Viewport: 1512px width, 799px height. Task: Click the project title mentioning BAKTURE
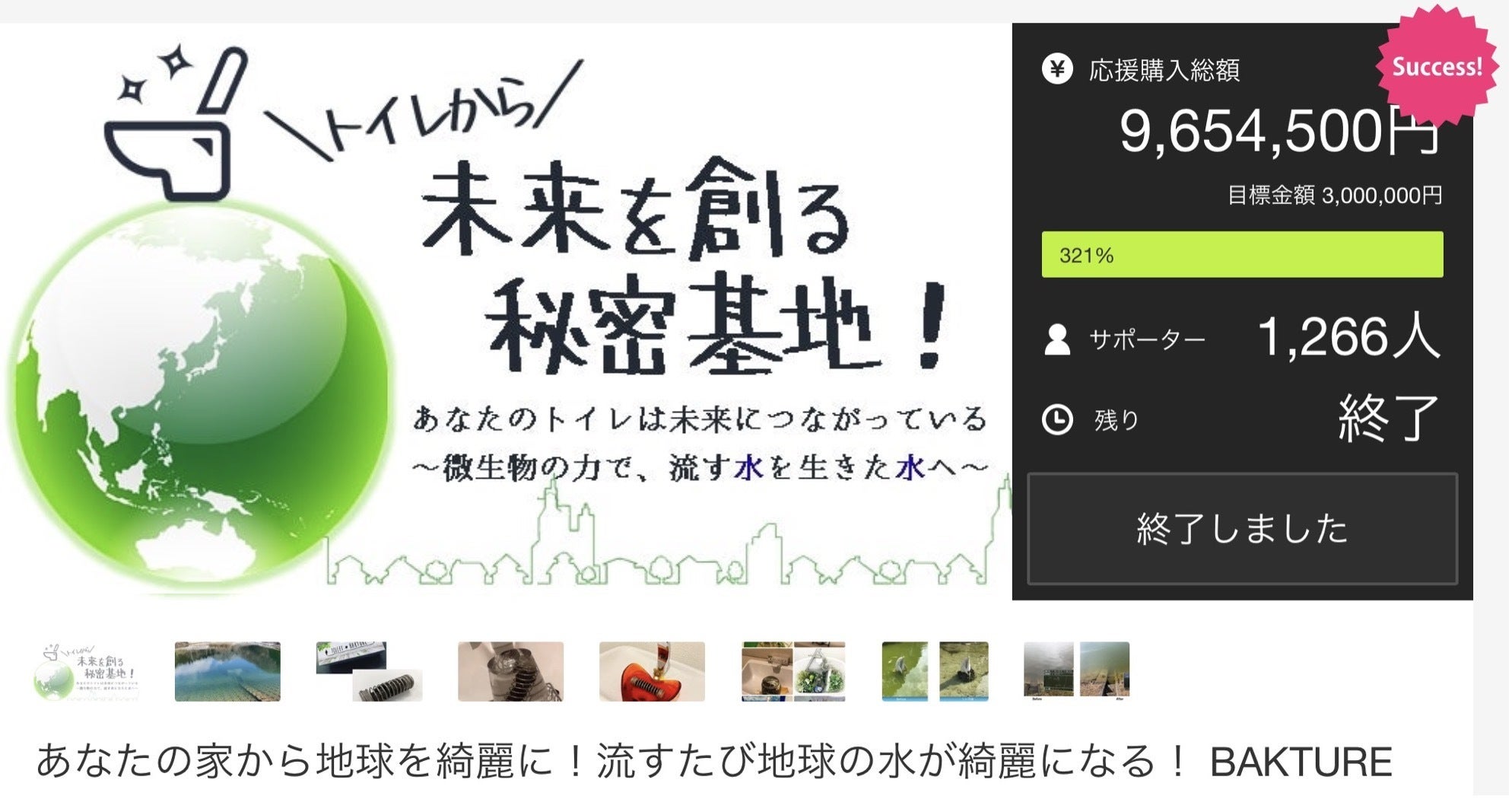(x=714, y=762)
